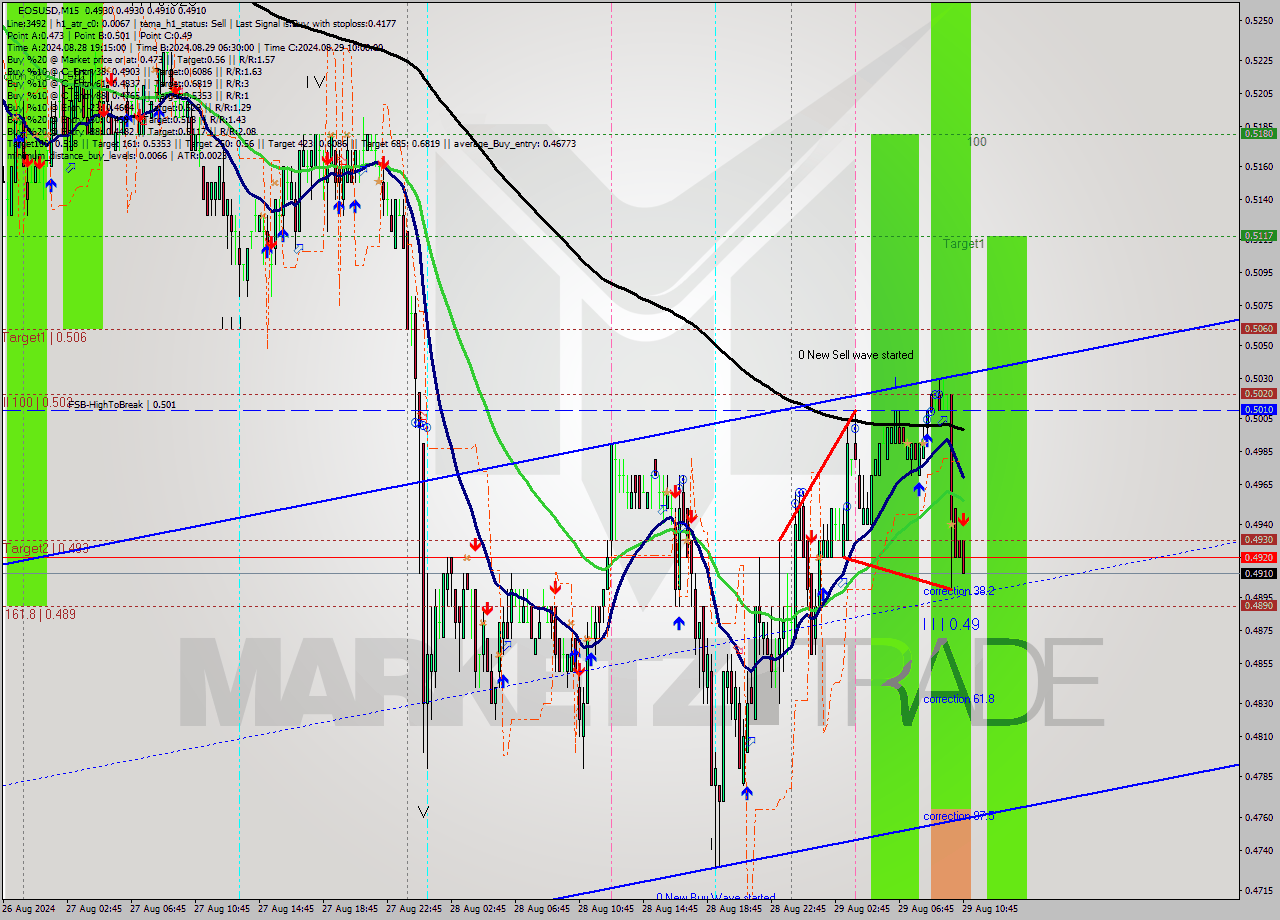Viewport: 1280px width, 920px height.
Task: Click the blue buy arrow below the 28 Aug 18:45 low
Action: pos(746,792)
